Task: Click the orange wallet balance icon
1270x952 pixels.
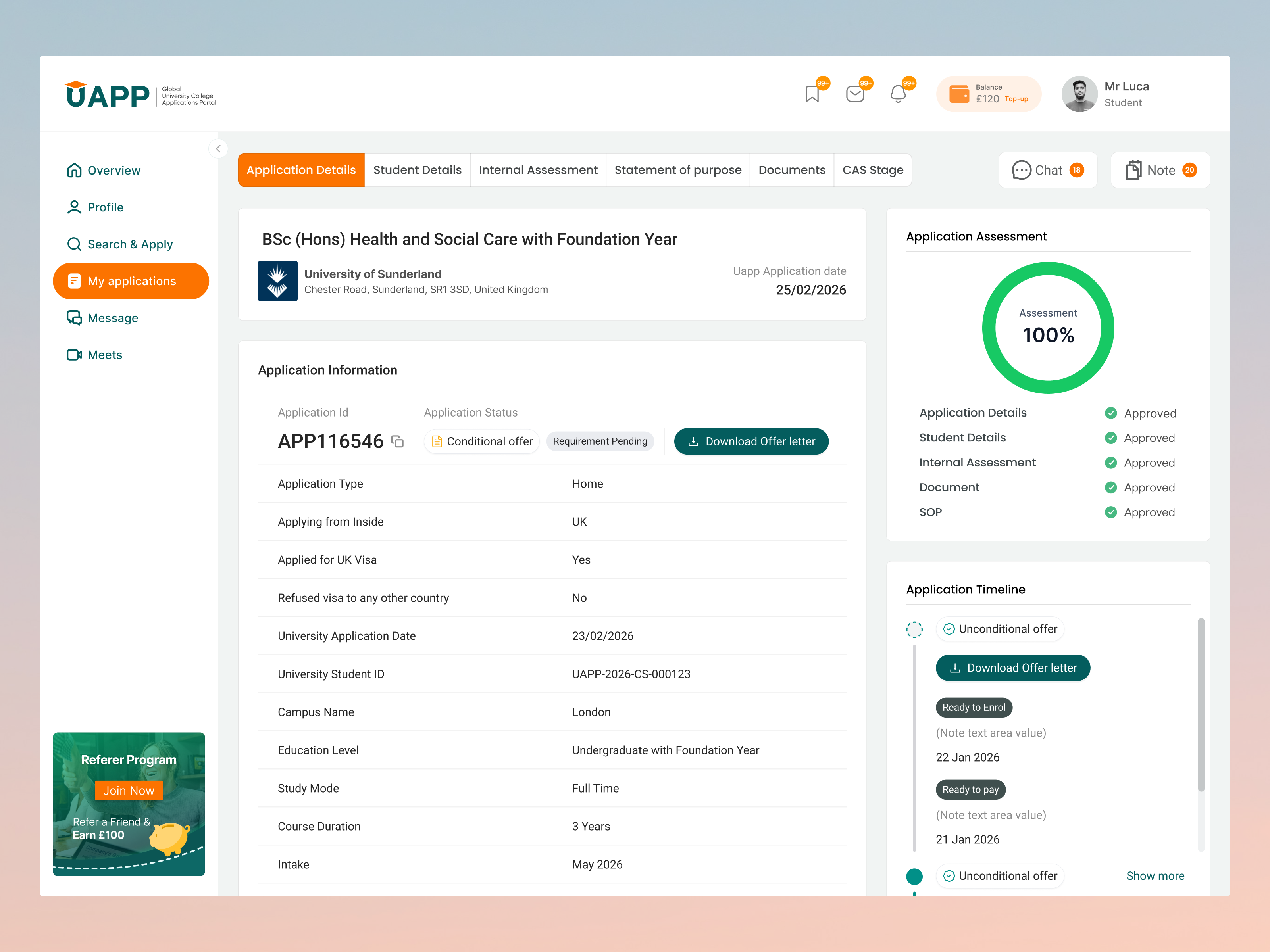Action: point(959,94)
